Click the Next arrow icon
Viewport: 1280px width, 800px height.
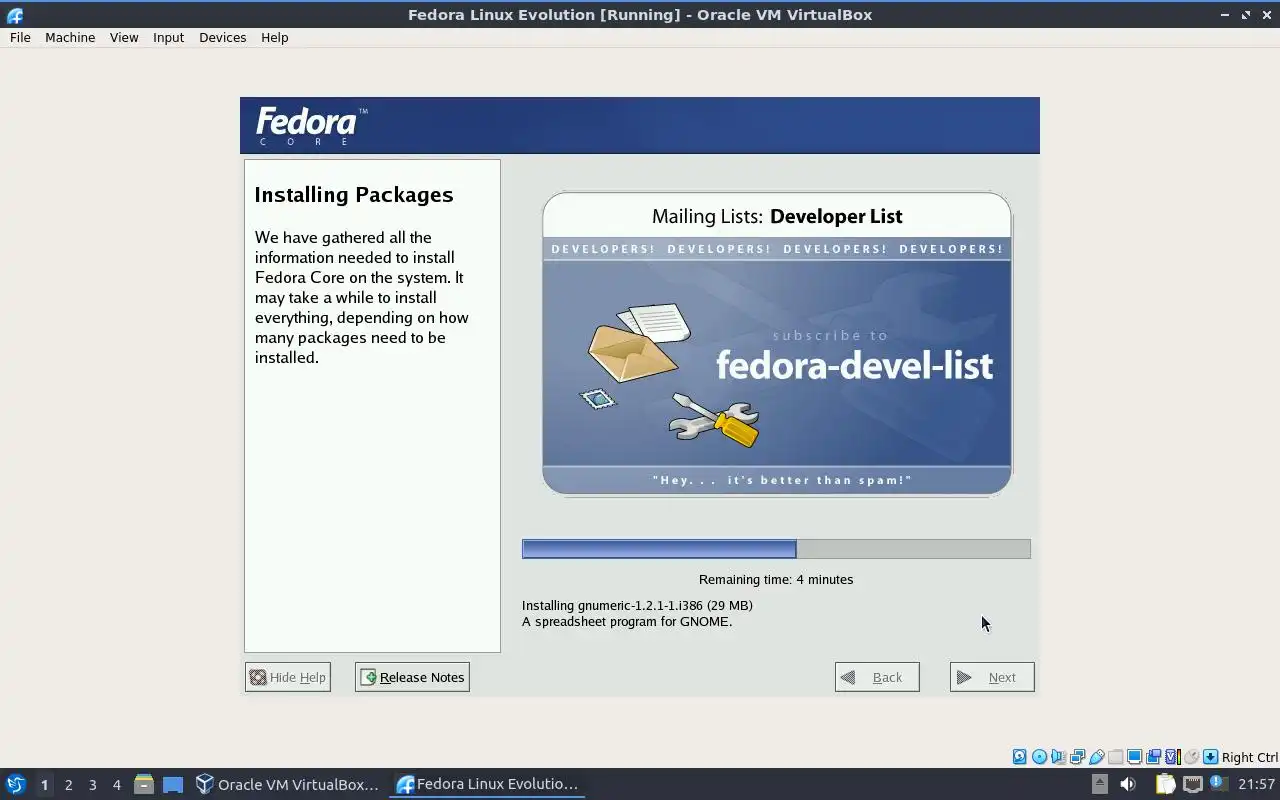click(x=964, y=677)
